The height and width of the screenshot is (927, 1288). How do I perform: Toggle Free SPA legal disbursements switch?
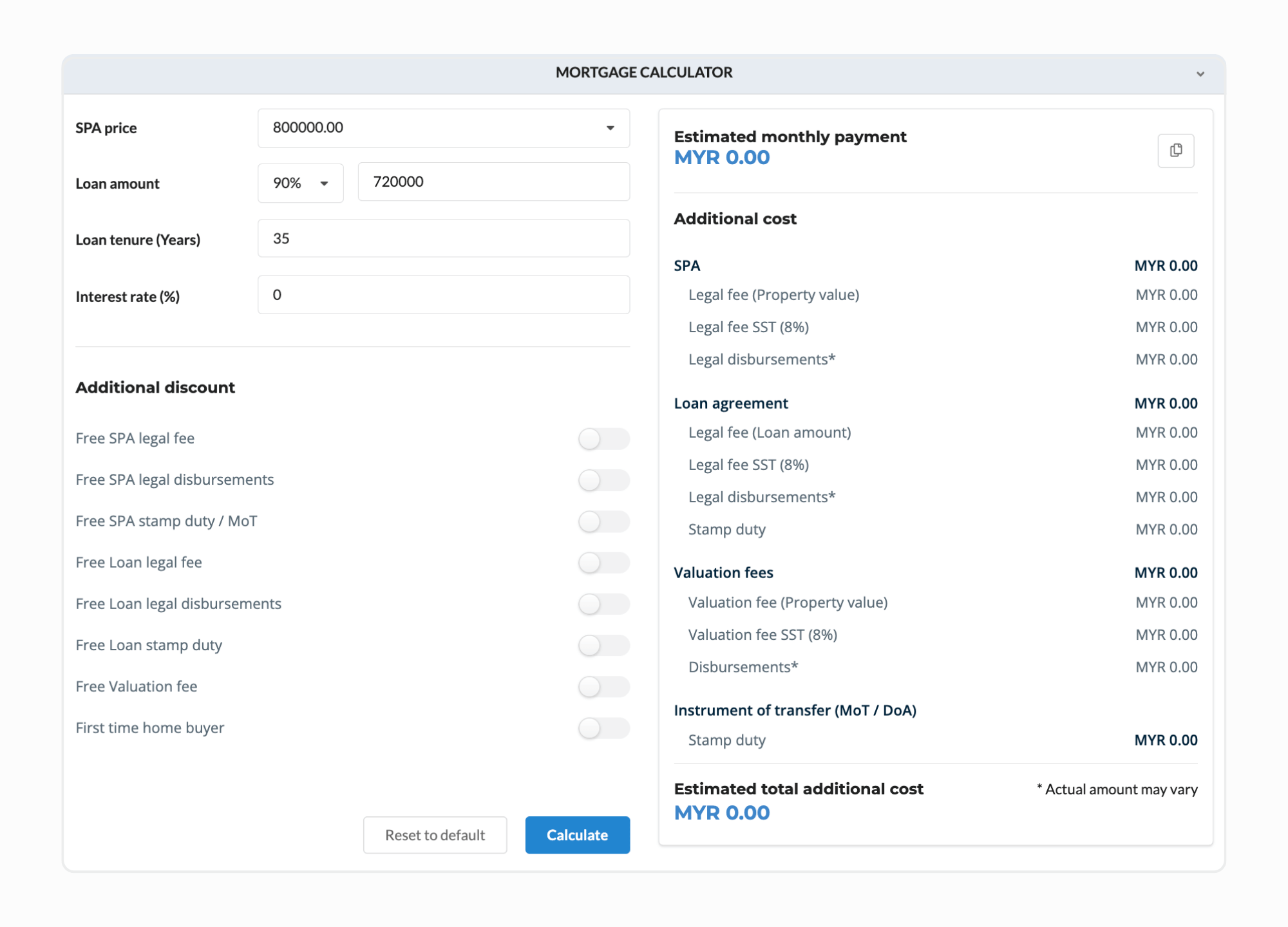(603, 480)
